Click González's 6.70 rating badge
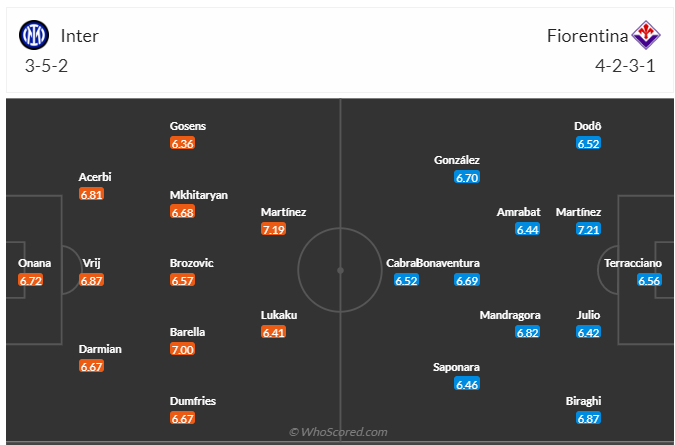 click(467, 177)
